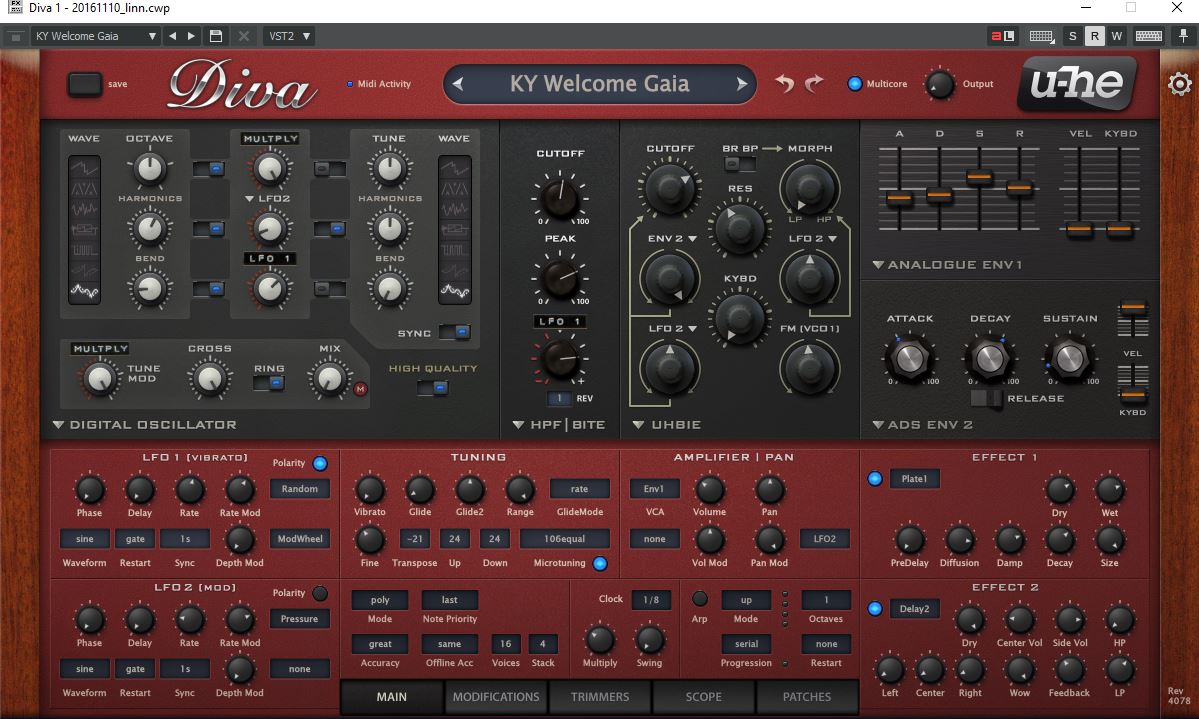Open the virtual keyboard icon in host toolbar
Screen dimensions: 1199x719
coord(1149,36)
